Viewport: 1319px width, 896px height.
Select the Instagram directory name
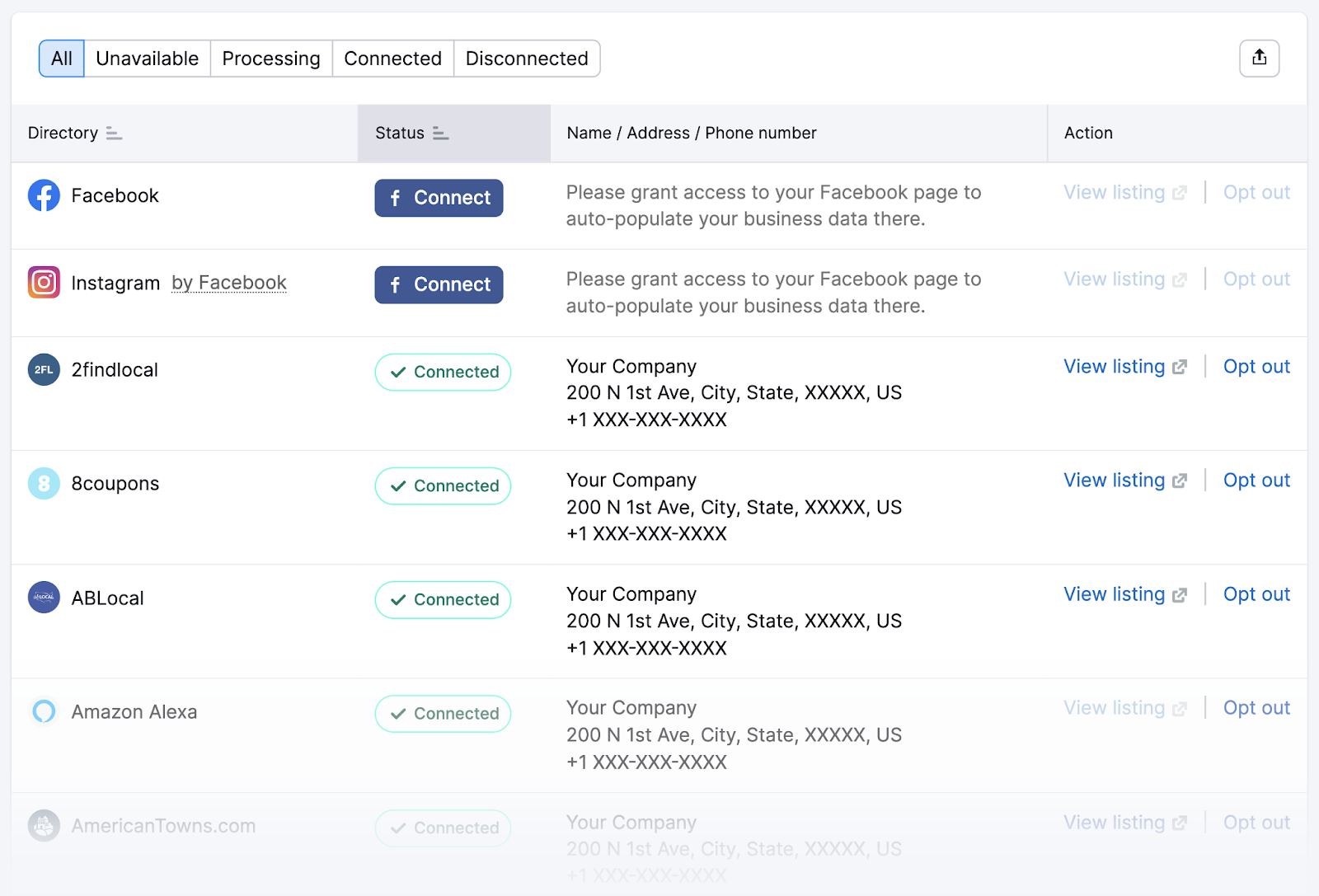coord(115,284)
